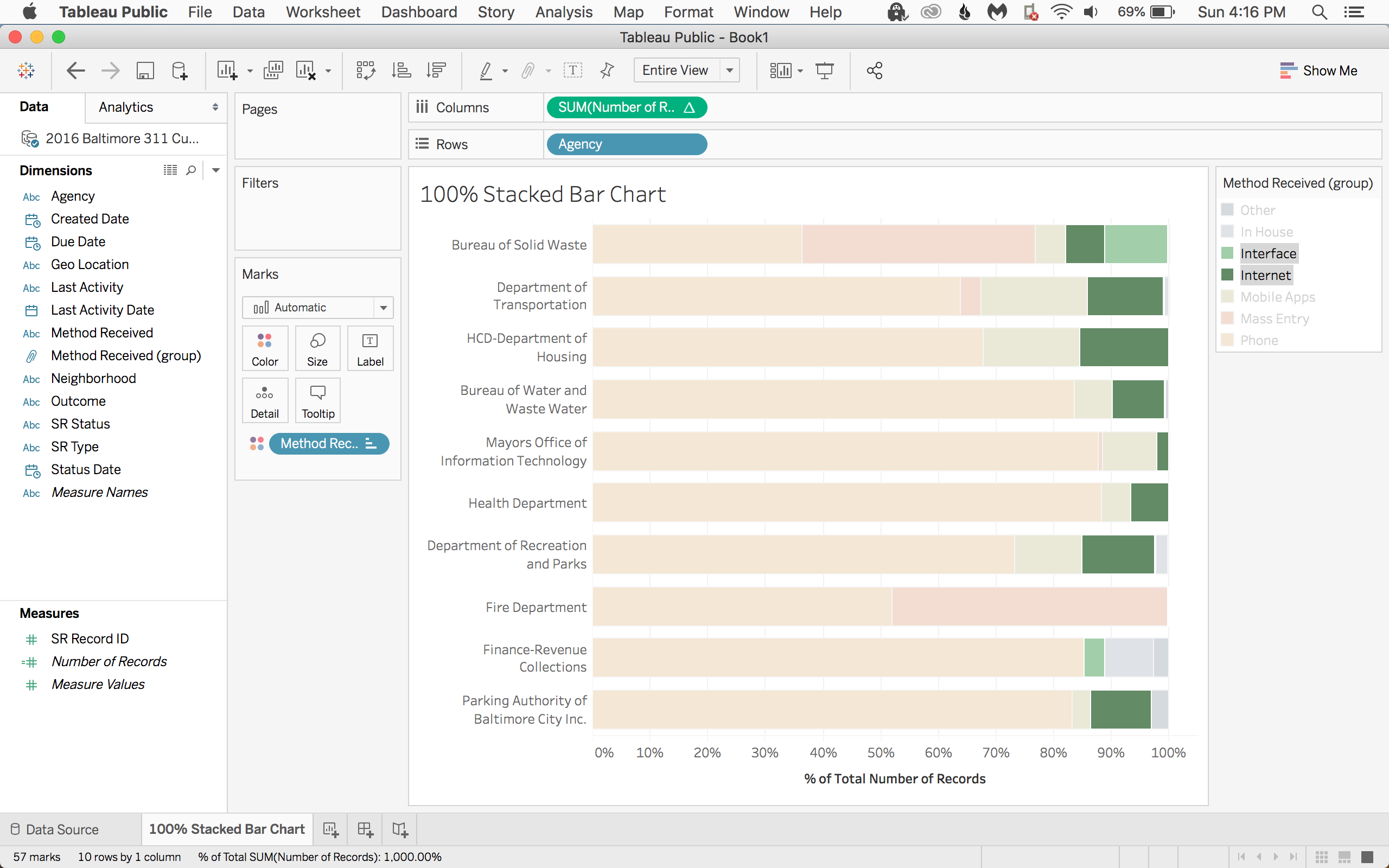Select the Method Received (group) dimension field
The width and height of the screenshot is (1389, 868).
point(126,356)
